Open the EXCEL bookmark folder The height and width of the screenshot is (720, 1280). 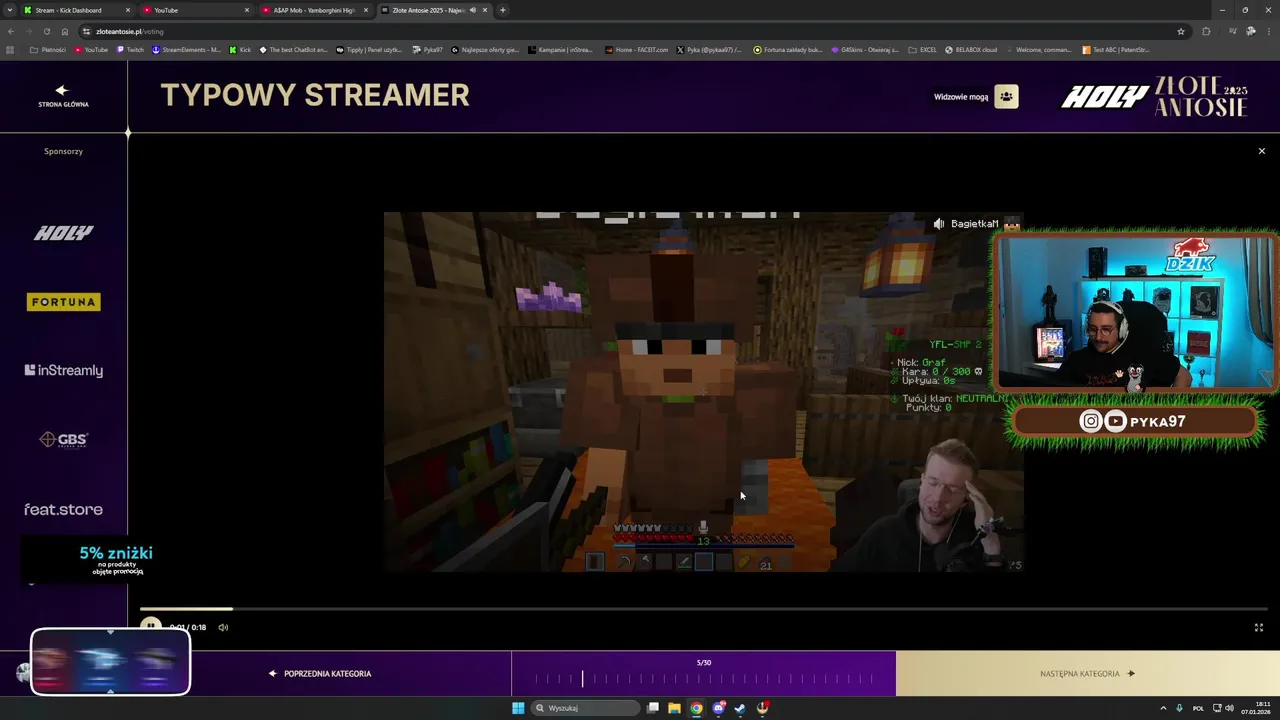click(x=922, y=49)
